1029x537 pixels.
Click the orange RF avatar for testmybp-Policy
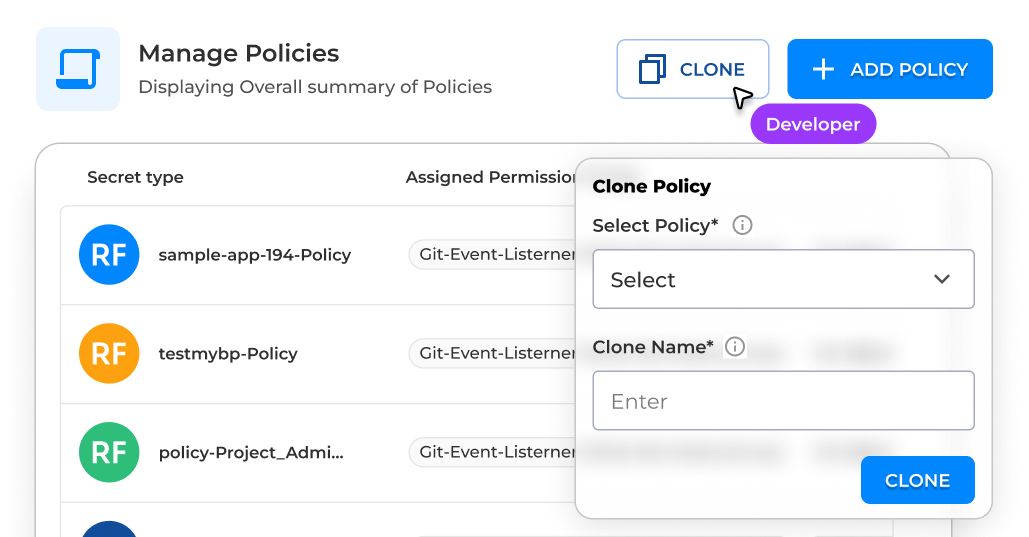pos(109,354)
